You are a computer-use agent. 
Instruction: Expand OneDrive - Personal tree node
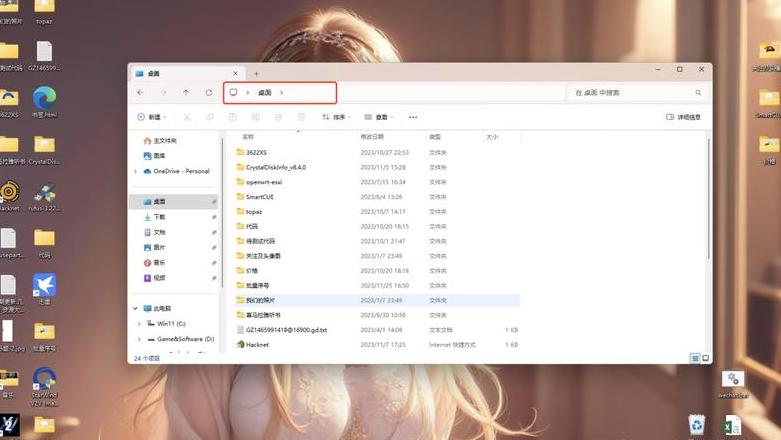[x=135, y=171]
